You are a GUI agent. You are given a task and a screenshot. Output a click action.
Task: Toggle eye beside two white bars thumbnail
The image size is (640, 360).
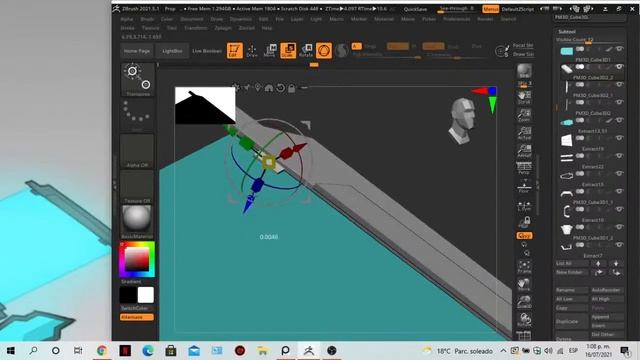coord(619,156)
